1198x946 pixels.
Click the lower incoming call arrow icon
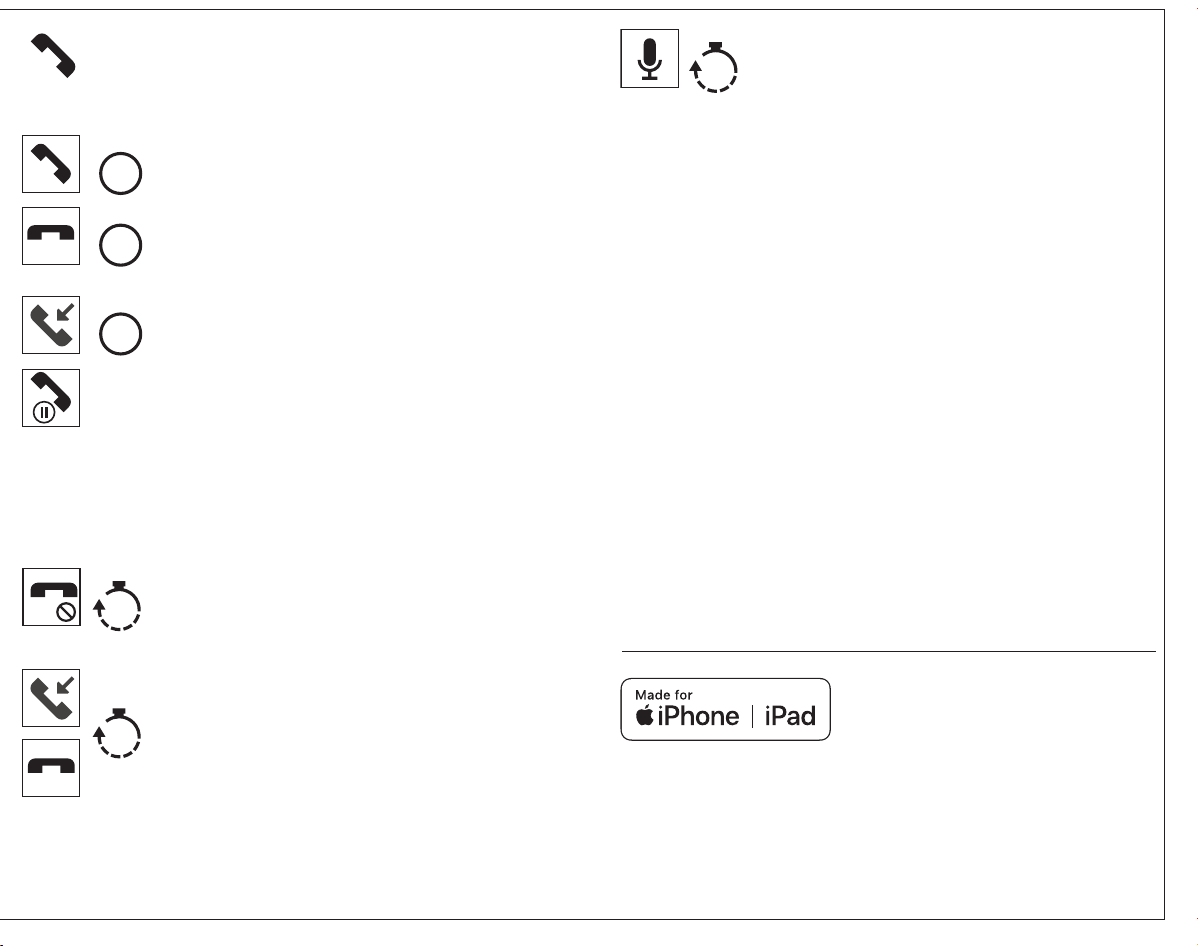pyautogui.click(x=51, y=698)
